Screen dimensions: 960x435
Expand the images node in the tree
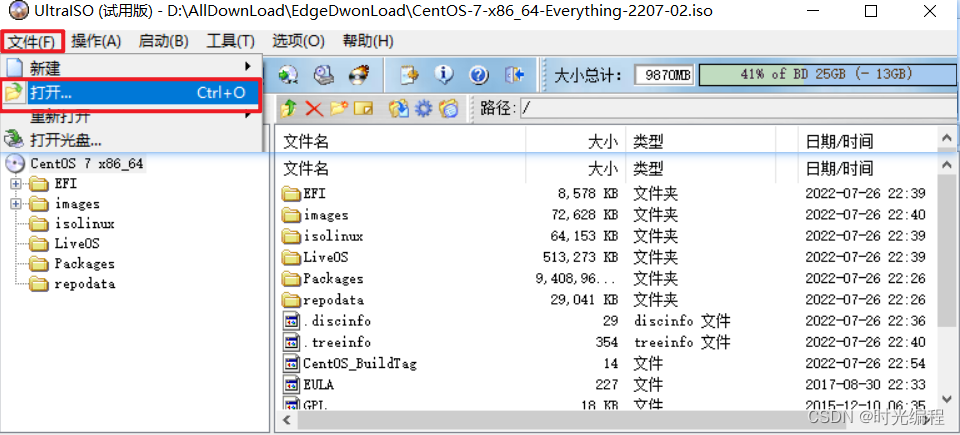[x=15, y=204]
